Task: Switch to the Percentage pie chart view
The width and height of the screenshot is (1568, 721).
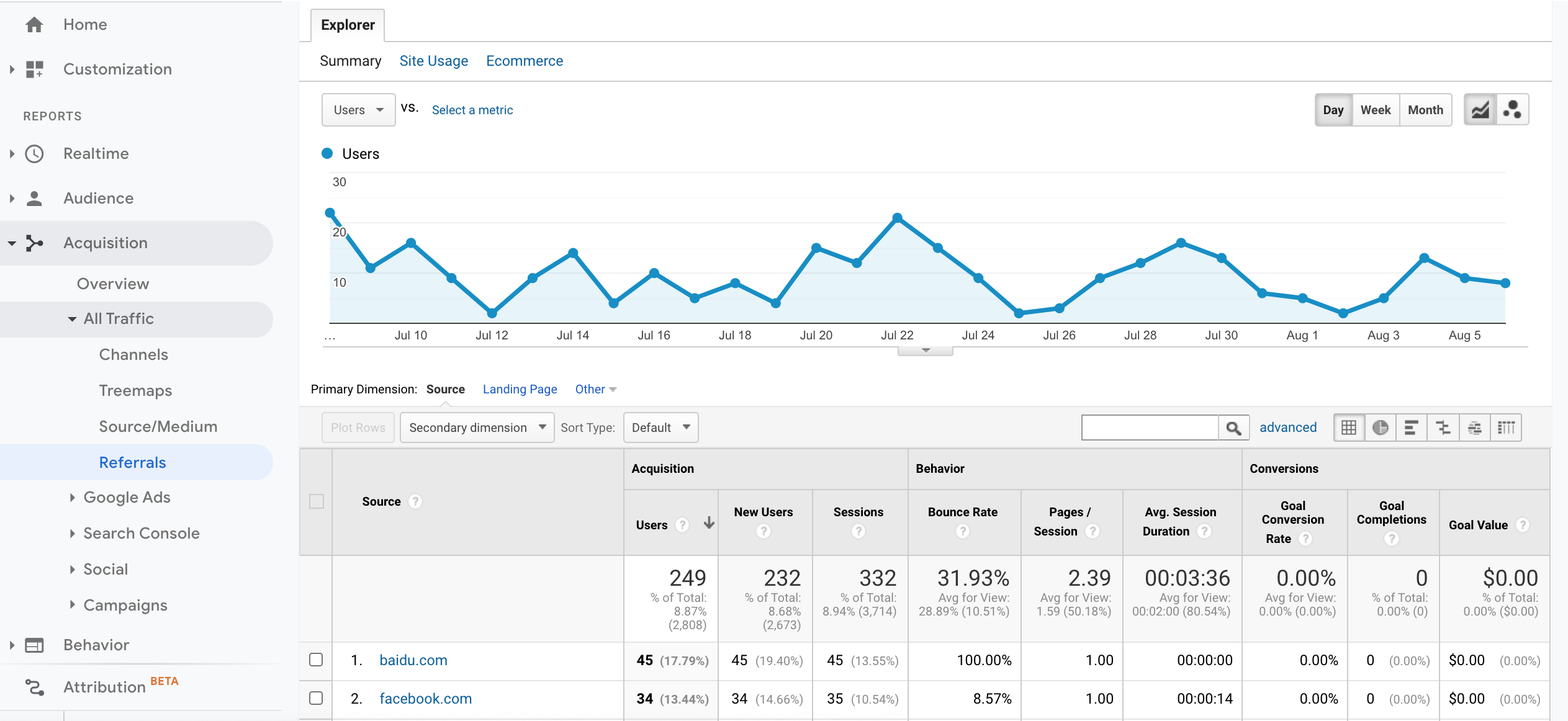Action: (x=1381, y=427)
